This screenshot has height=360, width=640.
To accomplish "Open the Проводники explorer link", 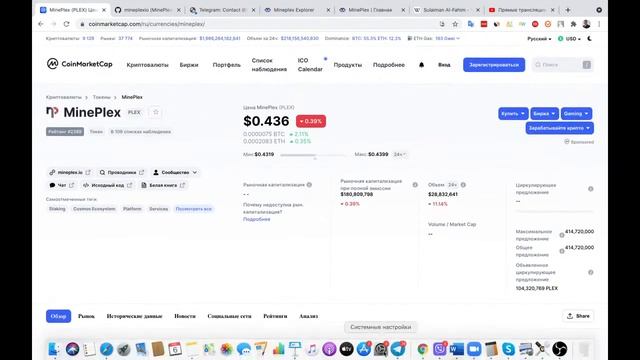I will click(x=122, y=172).
